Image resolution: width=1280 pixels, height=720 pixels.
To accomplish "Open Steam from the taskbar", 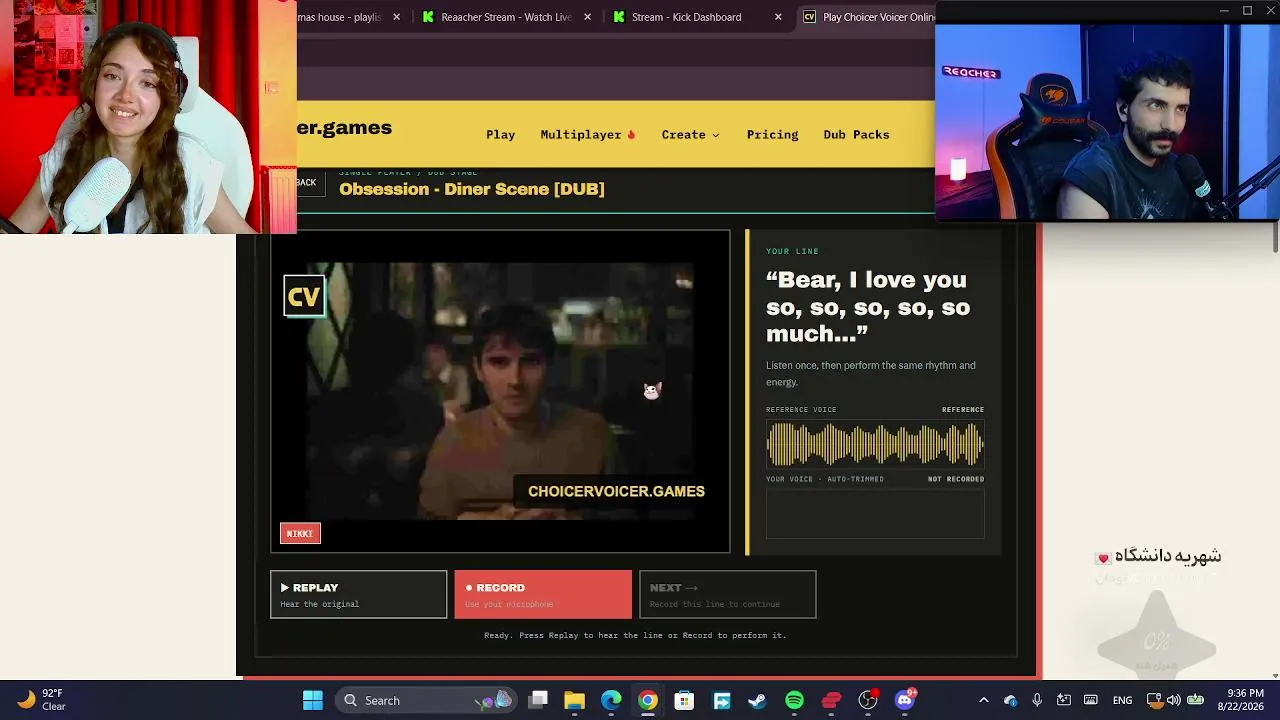I will point(757,700).
